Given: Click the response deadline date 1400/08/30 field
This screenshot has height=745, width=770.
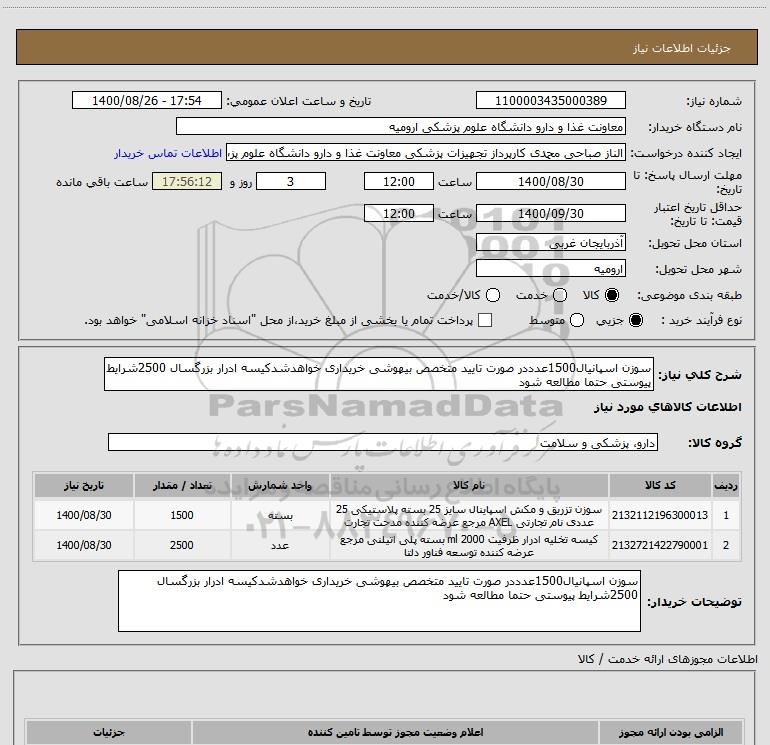Looking at the screenshot, I should coord(551,182).
